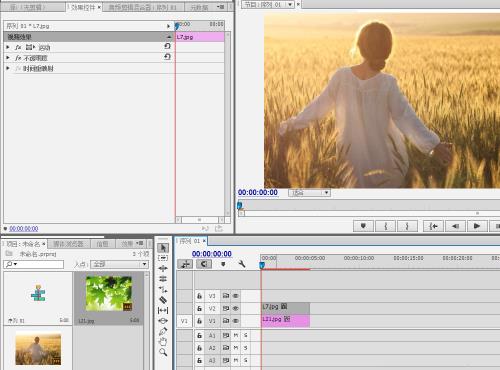Expand the Motion (运动) effect properties

pyautogui.click(x=8, y=47)
